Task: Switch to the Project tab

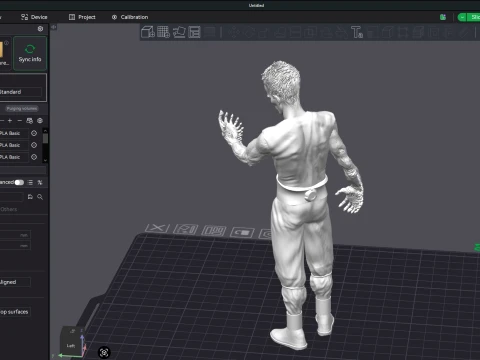Action: click(x=82, y=17)
